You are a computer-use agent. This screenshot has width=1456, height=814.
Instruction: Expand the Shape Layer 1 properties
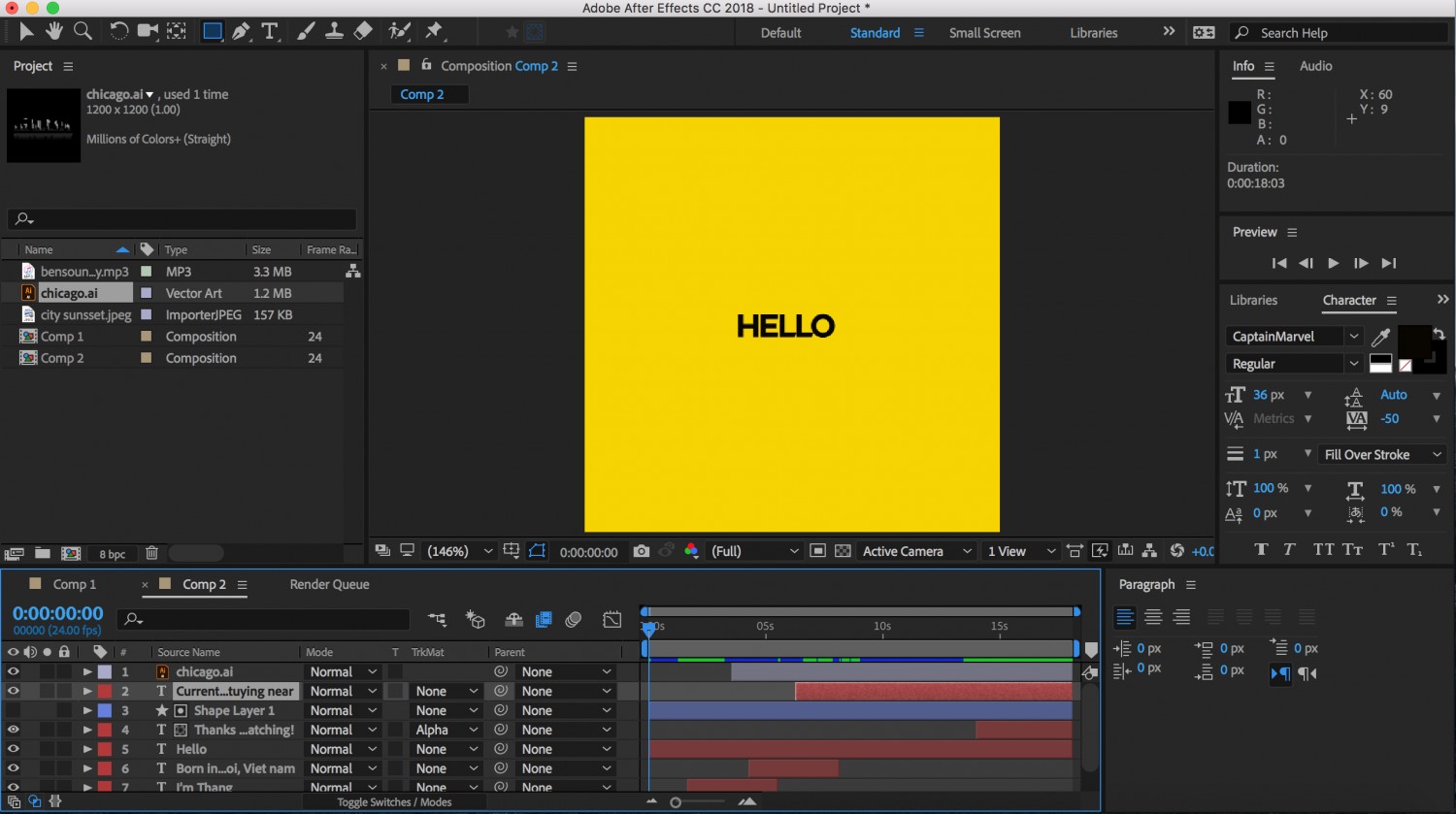87,710
